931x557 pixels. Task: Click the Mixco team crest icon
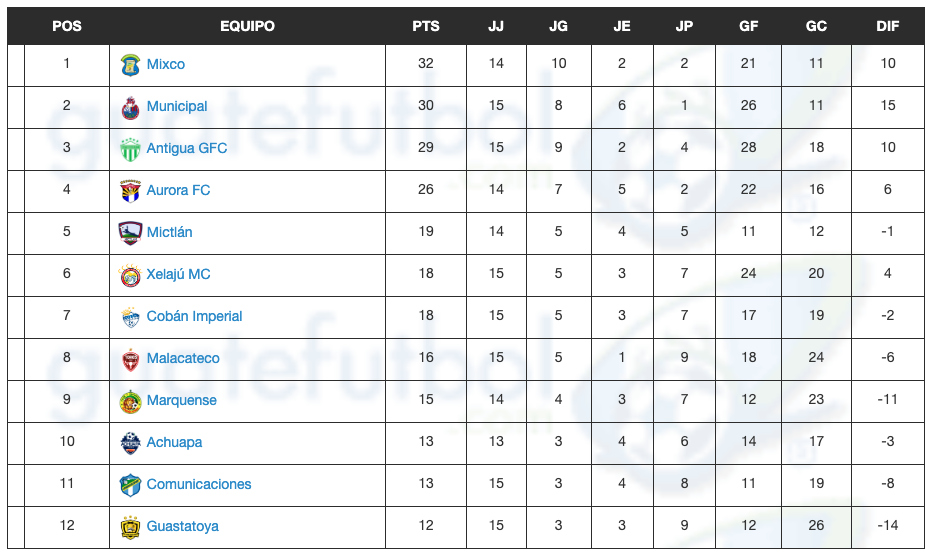(130, 64)
